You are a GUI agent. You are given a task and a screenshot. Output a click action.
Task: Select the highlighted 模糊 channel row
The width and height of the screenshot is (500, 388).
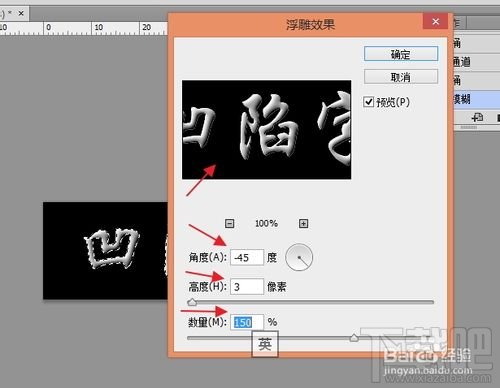pyautogui.click(x=477, y=99)
